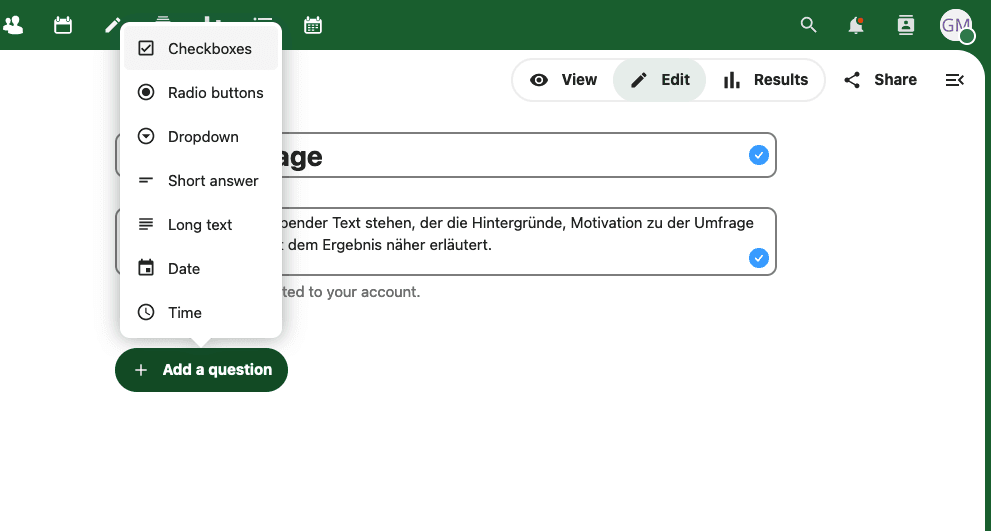Choose Radio buttons question type

click(x=201, y=92)
